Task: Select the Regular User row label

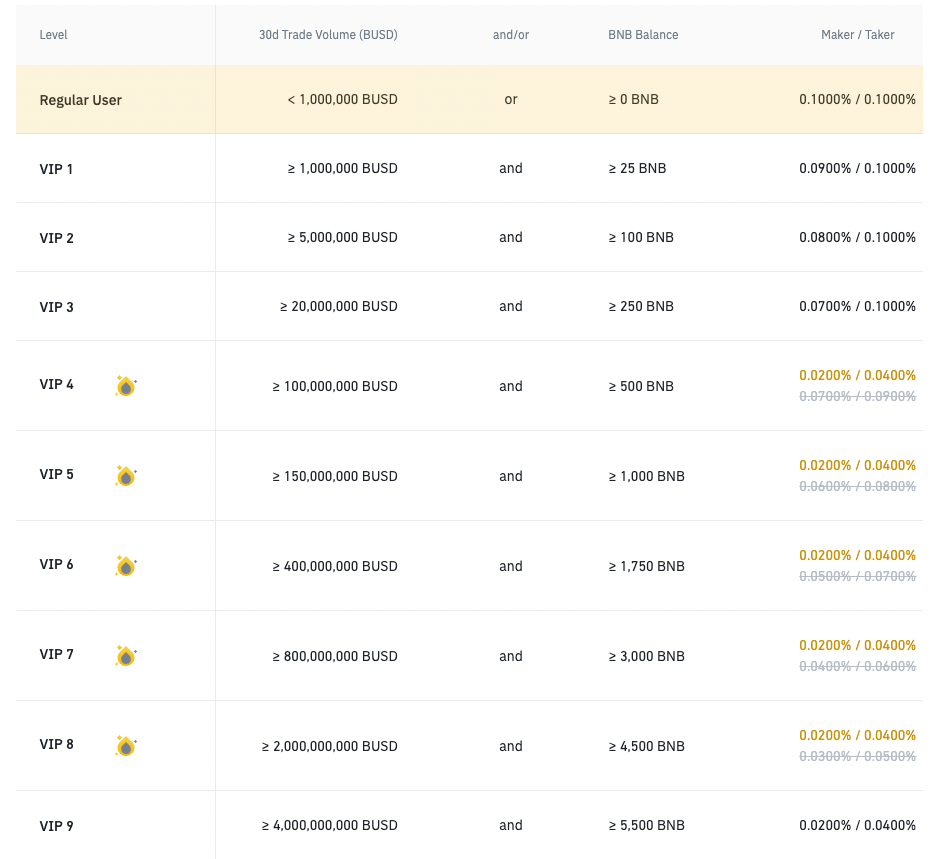Action: pos(80,100)
